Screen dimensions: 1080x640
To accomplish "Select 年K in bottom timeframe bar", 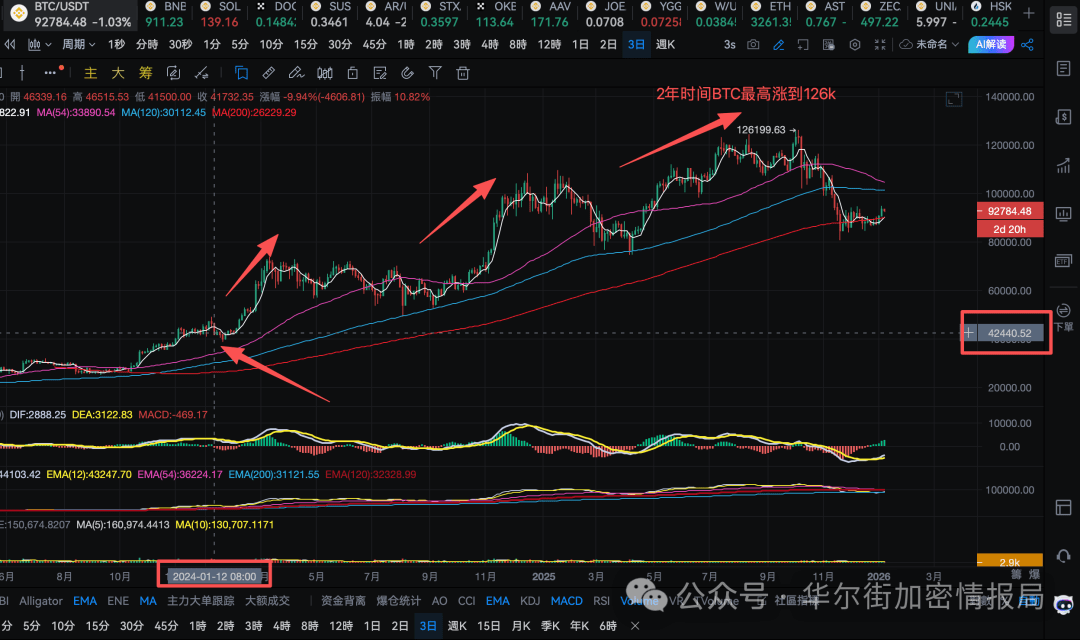I will tap(579, 626).
